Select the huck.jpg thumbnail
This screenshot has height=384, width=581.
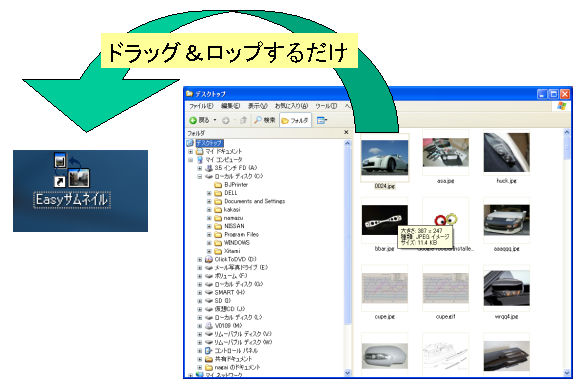tap(507, 152)
